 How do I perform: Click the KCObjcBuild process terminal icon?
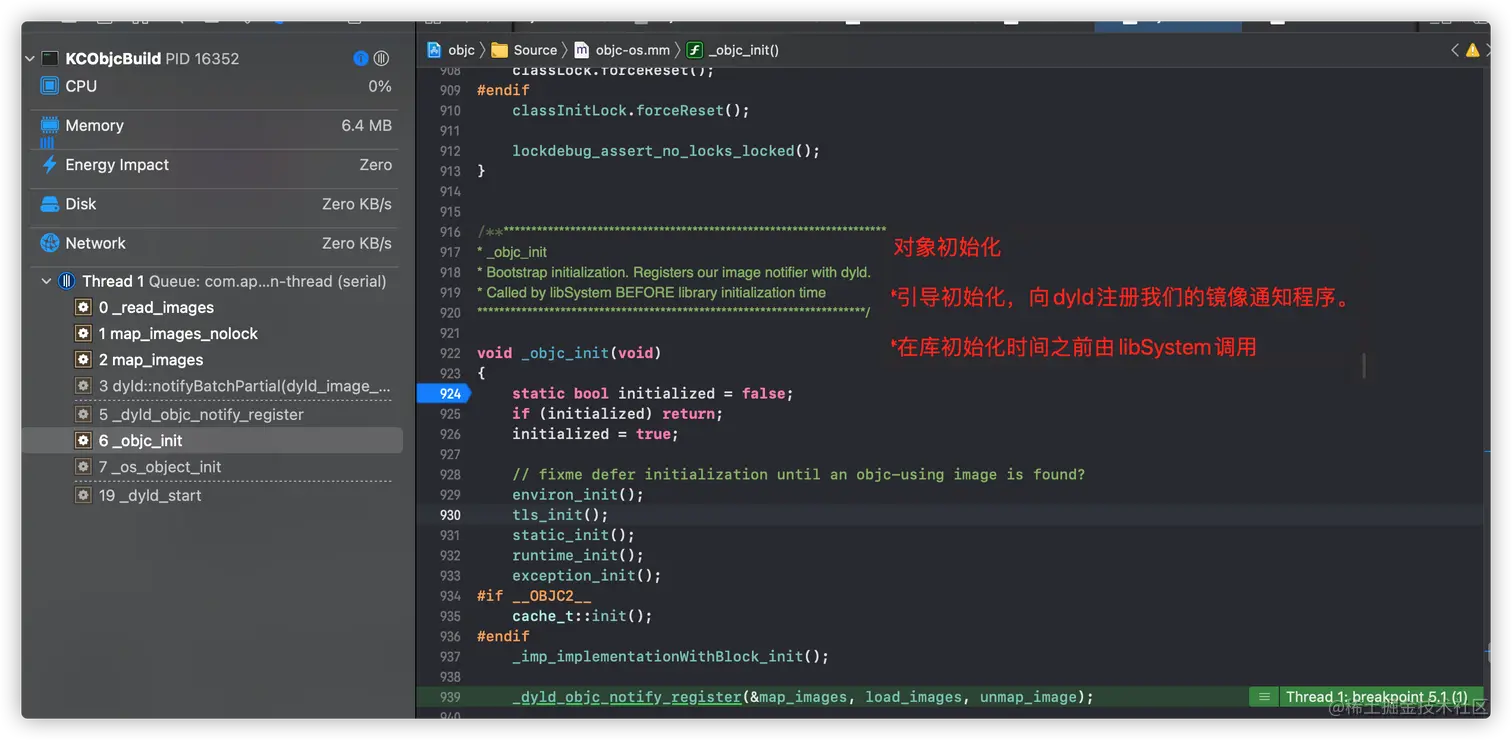coord(50,59)
